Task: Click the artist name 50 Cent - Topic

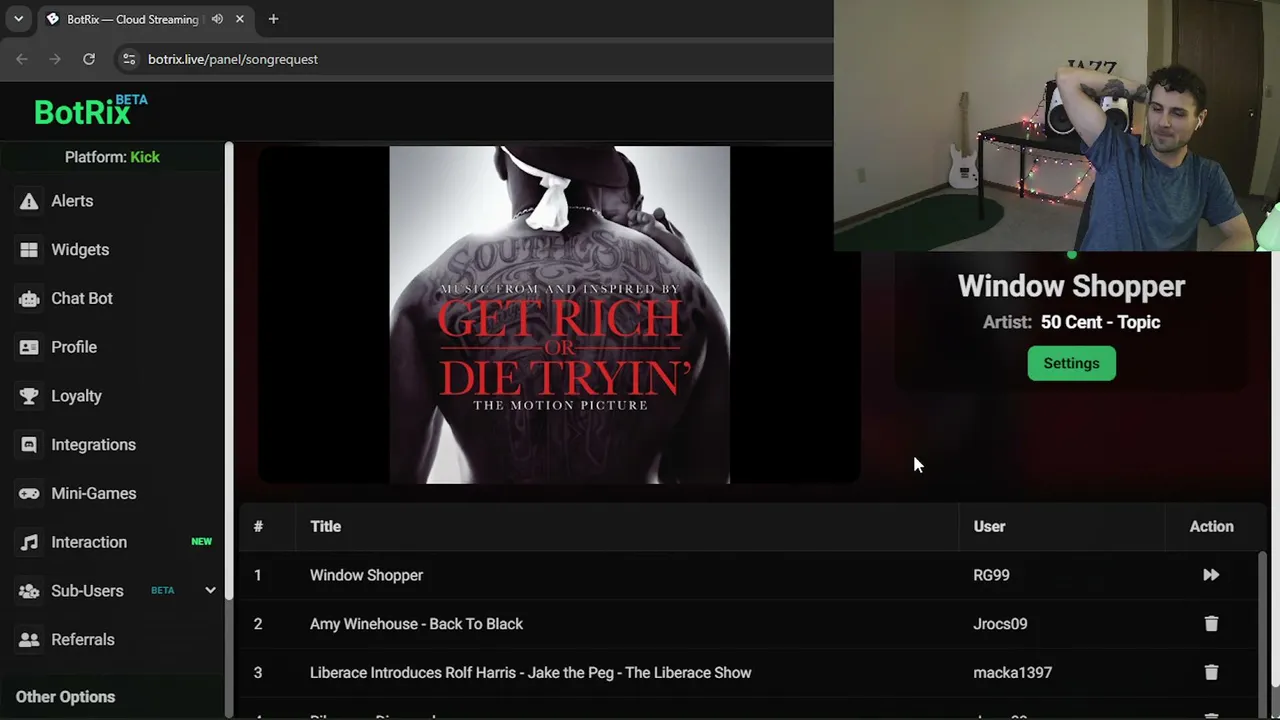Action: (x=1100, y=322)
